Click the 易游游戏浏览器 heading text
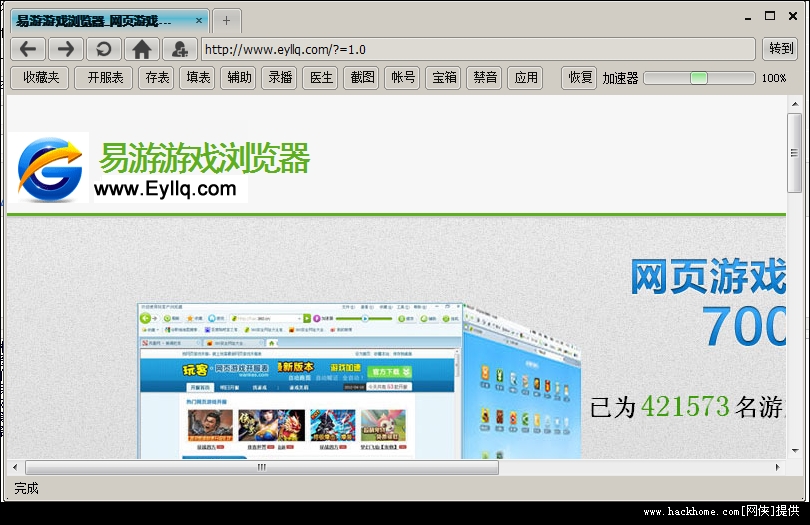The image size is (810, 525). (x=205, y=158)
